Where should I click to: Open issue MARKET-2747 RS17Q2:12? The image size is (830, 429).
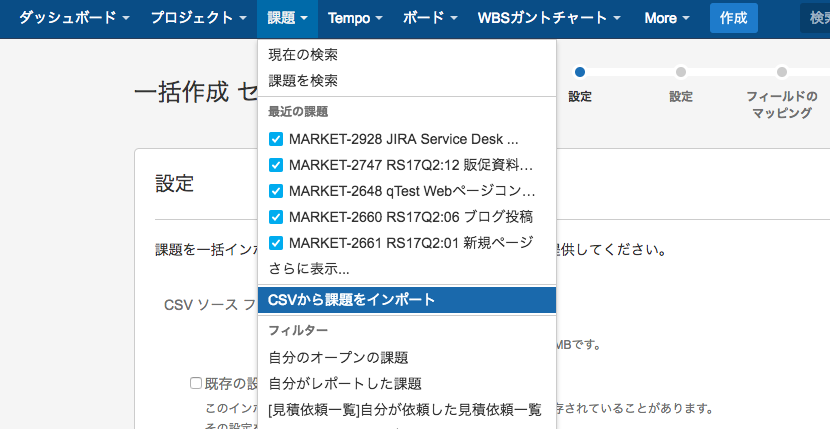tap(407, 165)
